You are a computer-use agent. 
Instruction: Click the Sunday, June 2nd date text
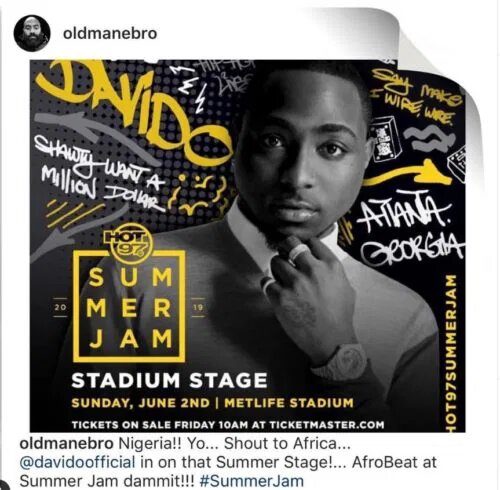[141, 403]
